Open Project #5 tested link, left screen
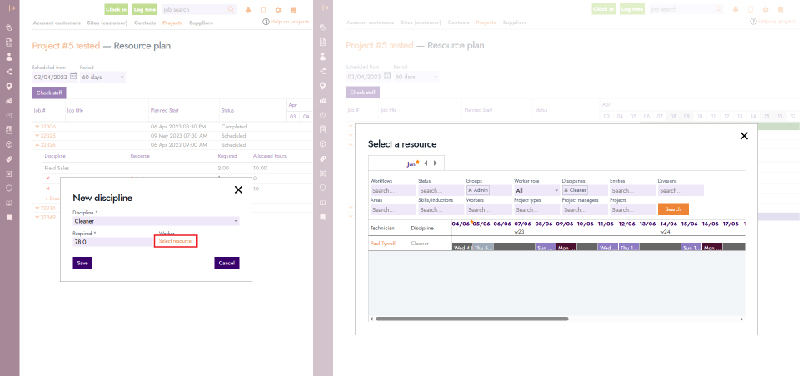Image resolution: width=800 pixels, height=376 pixels. pos(66,46)
